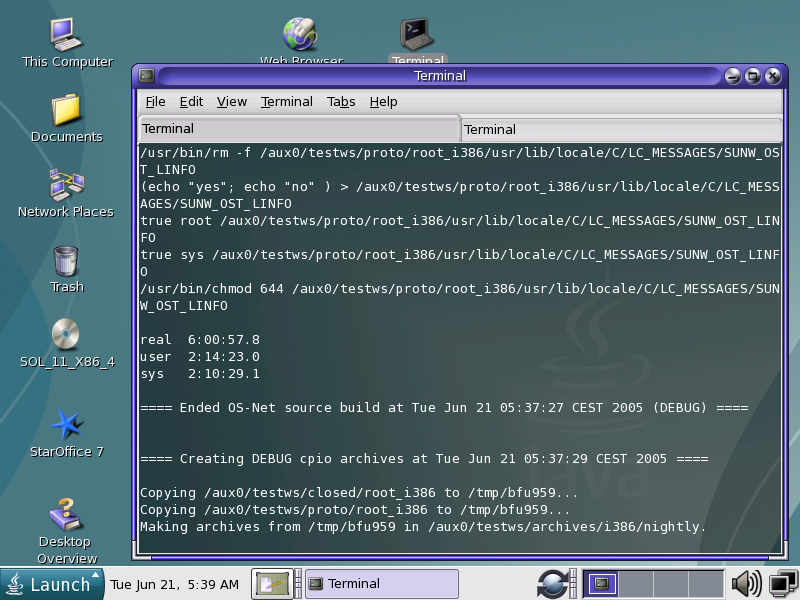Click the 'Ended OS-Net source build' line
800x600 pixels.
(444, 408)
